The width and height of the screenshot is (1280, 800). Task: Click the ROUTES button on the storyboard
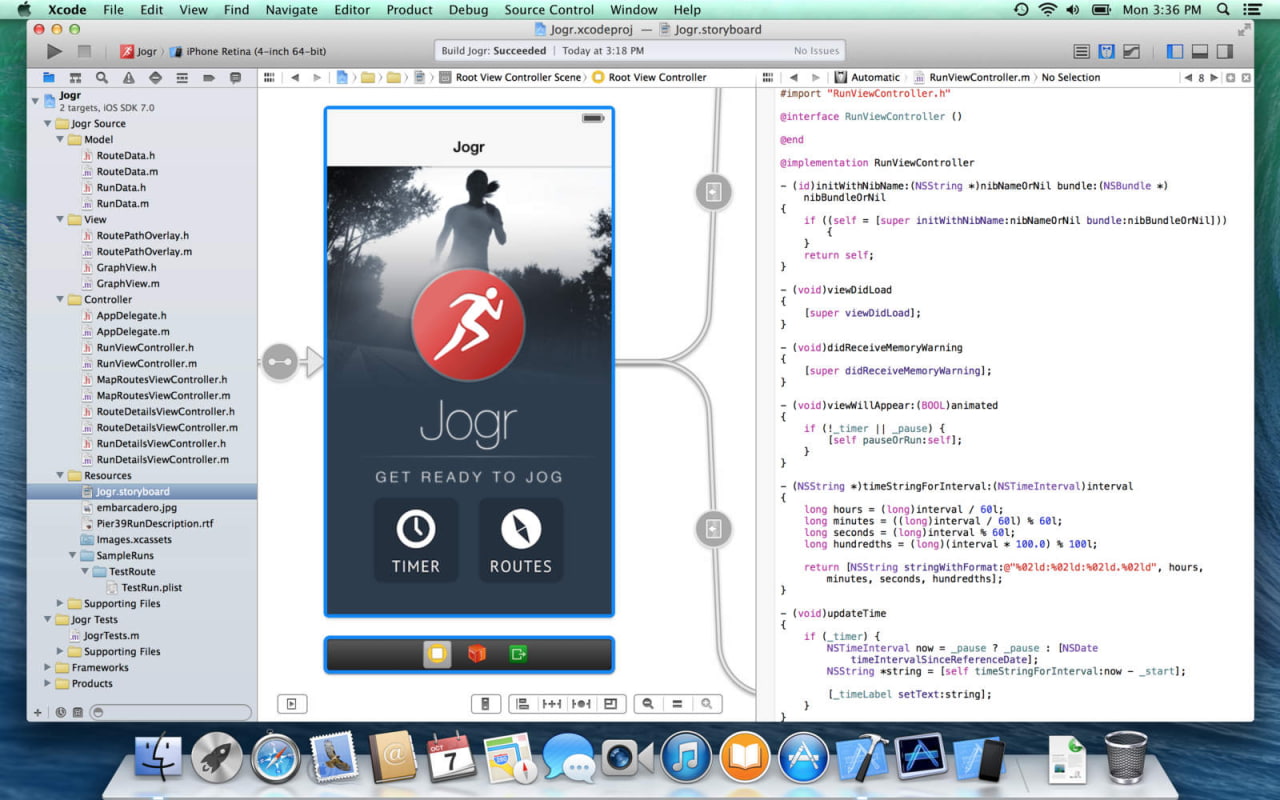pyautogui.click(x=520, y=540)
